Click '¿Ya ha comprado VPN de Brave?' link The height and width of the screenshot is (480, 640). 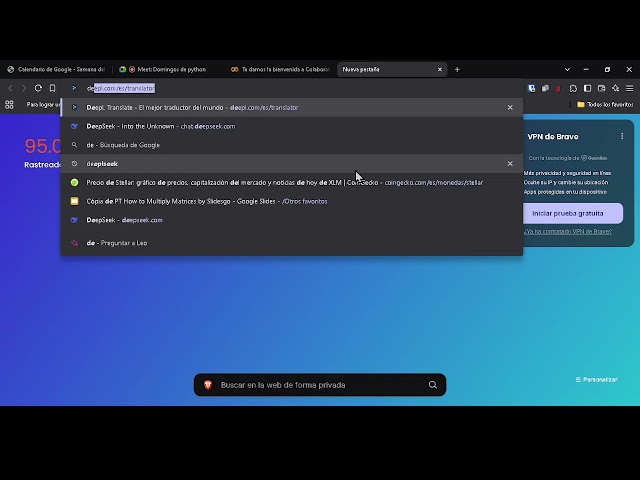tap(568, 231)
